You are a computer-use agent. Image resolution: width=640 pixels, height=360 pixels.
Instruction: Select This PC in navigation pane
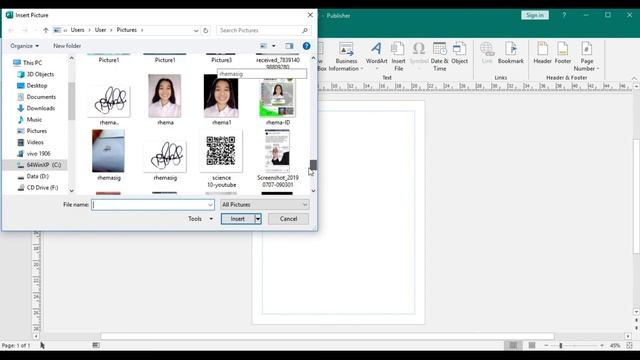(32, 63)
